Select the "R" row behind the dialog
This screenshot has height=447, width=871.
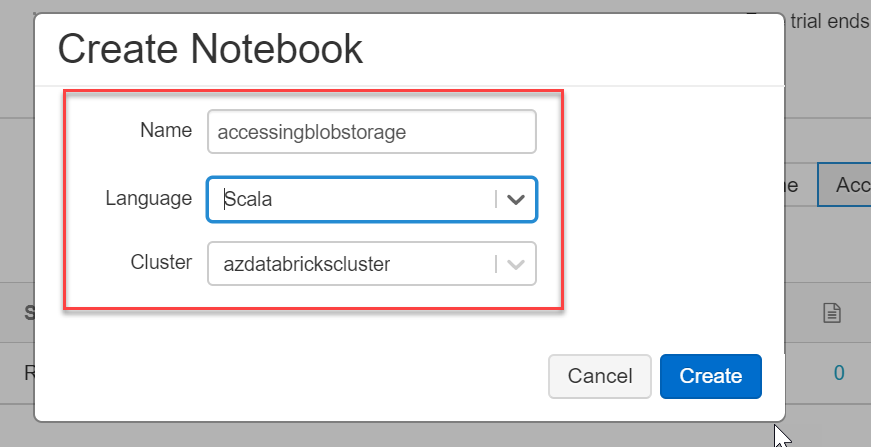point(29,373)
